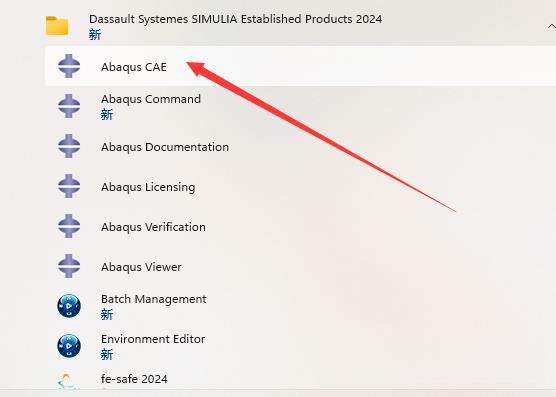Click the Abaqus Documentation icon
The width and height of the screenshot is (556, 397).
click(69, 146)
